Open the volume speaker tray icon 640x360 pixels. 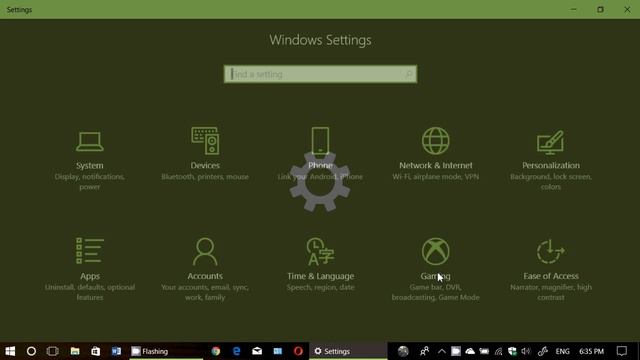coord(526,351)
